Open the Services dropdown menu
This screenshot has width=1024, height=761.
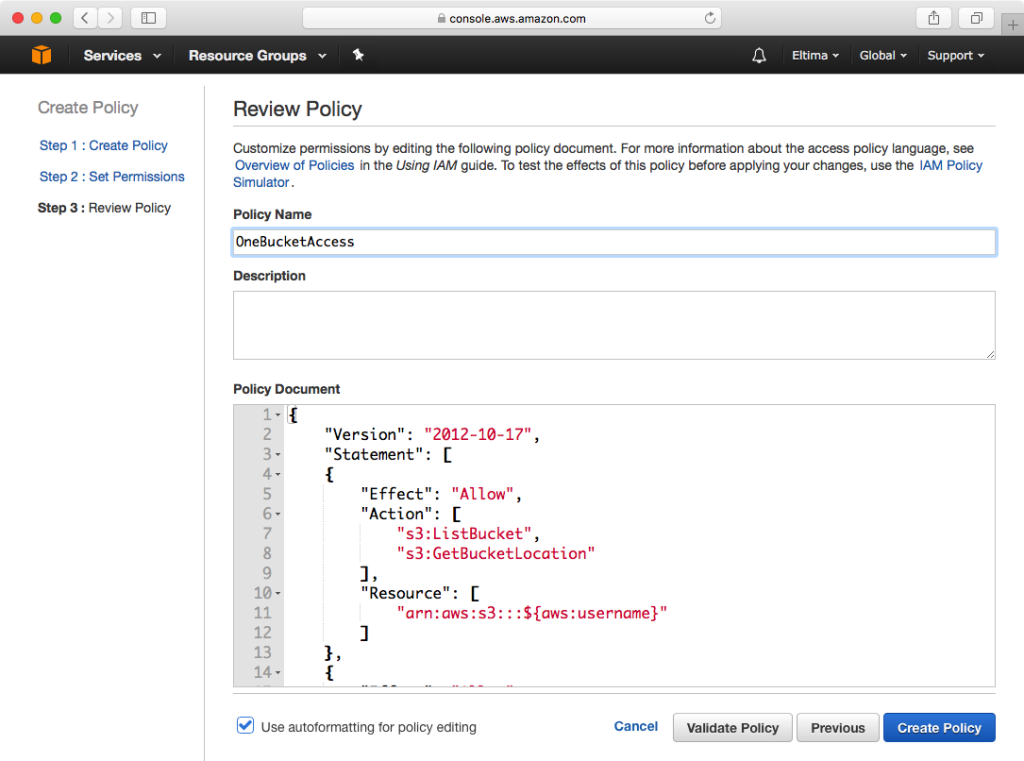click(x=122, y=55)
